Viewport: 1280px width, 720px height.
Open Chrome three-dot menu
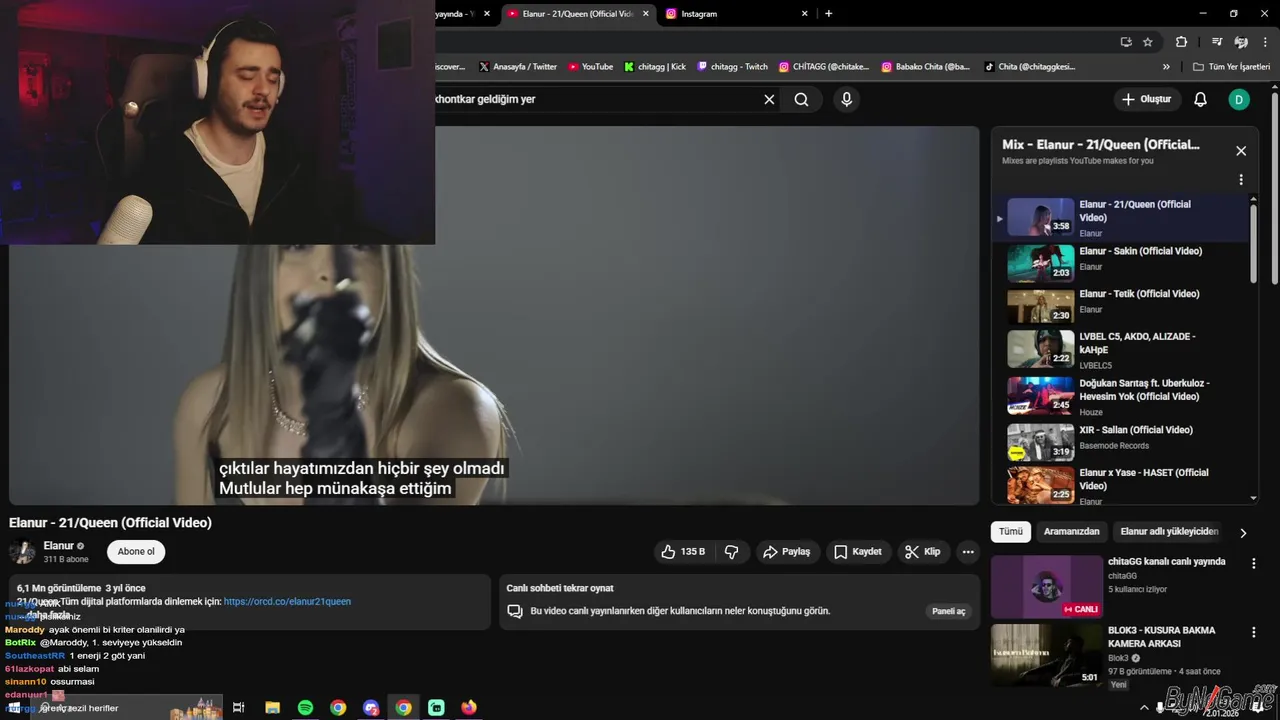pyautogui.click(x=1267, y=42)
